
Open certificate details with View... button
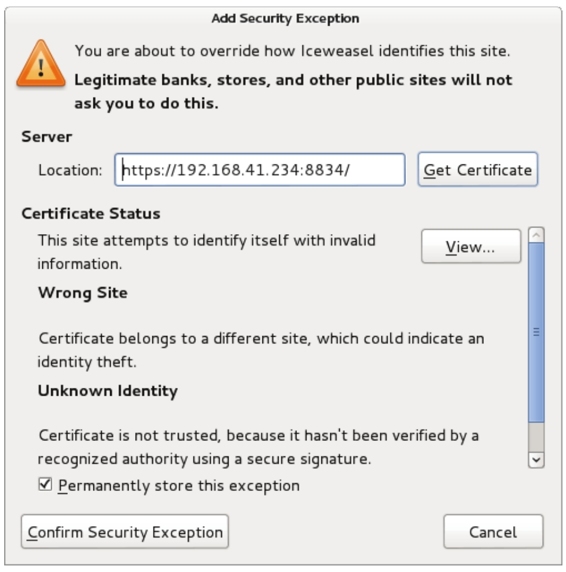click(x=471, y=246)
